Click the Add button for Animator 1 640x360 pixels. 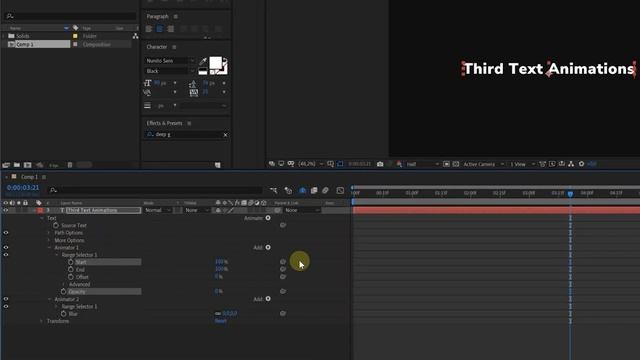pos(268,247)
